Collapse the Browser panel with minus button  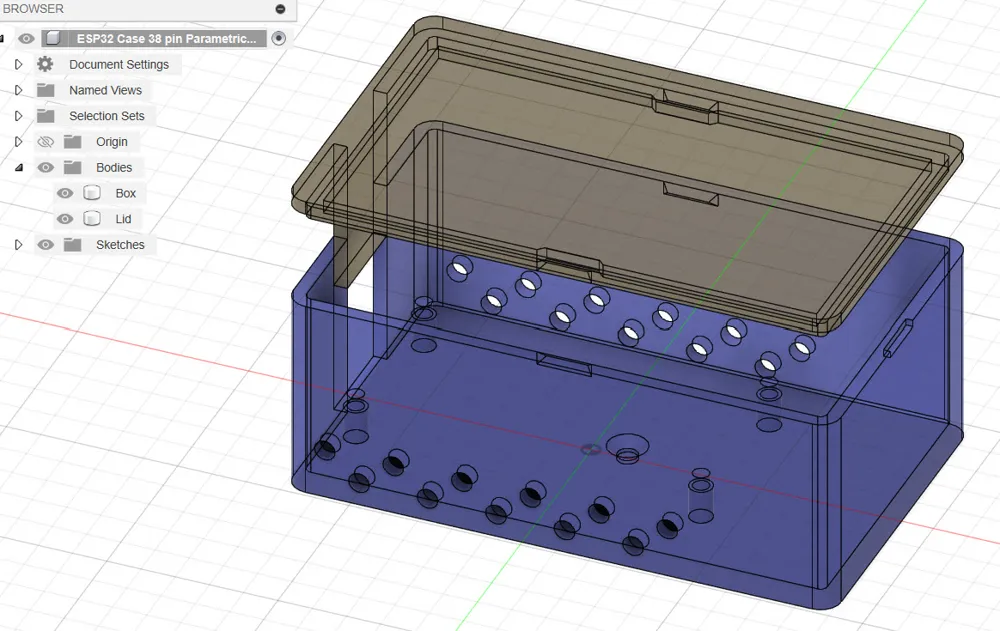(280, 9)
